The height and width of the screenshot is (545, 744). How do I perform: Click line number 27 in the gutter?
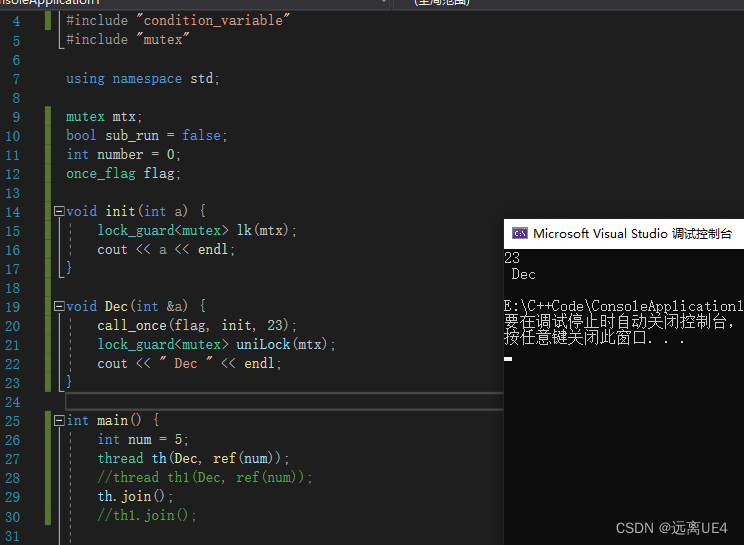click(13, 459)
